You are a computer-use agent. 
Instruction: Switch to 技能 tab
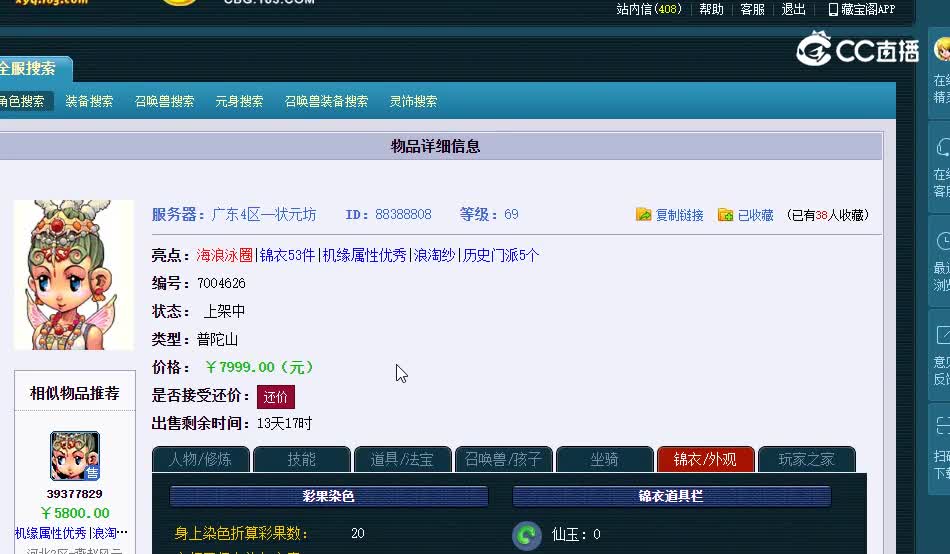pos(302,459)
